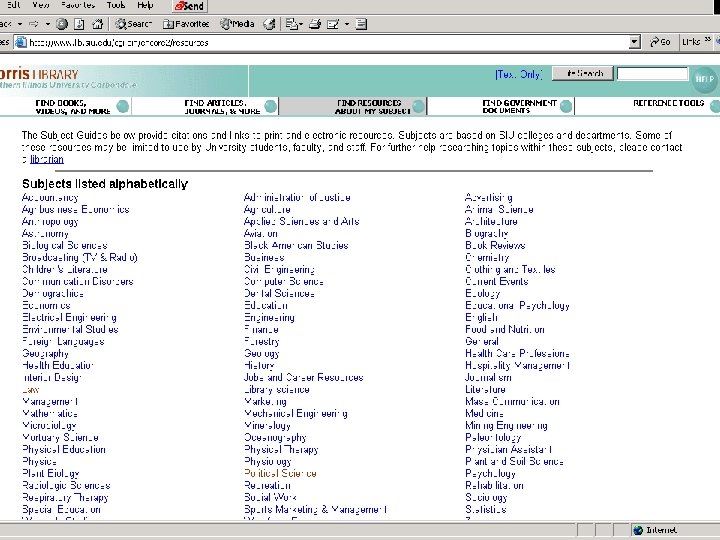The image size is (720, 540).
Task: Open the Mass Communication link
Action: 512,401
